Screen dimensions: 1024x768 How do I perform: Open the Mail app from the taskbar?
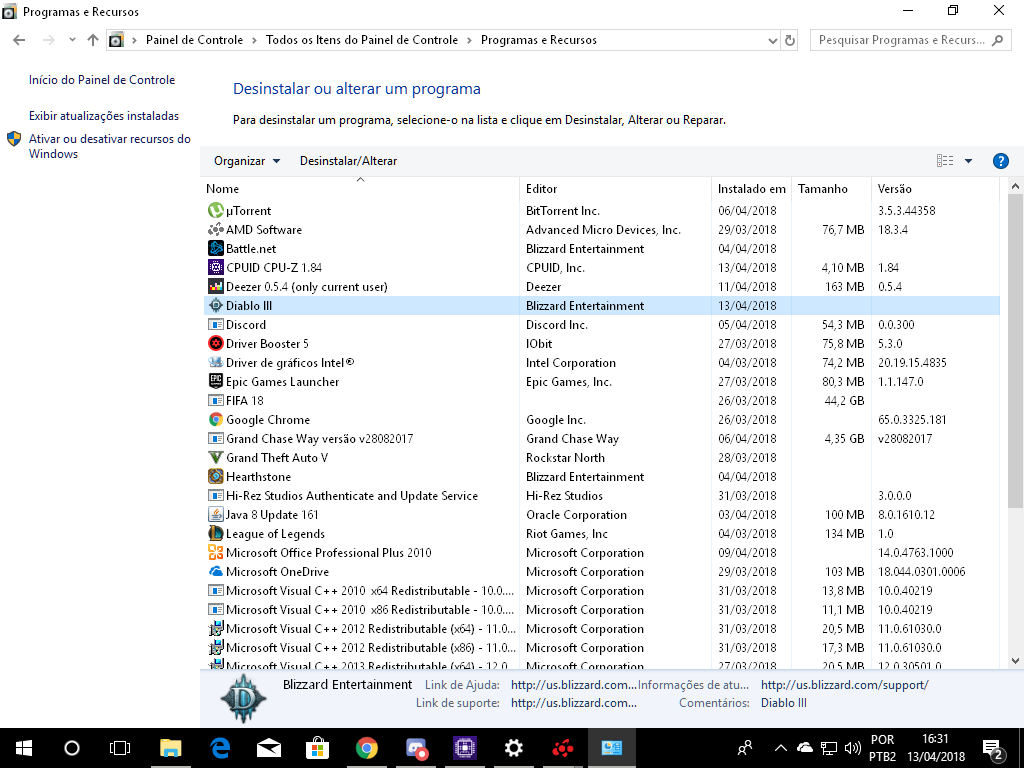268,748
